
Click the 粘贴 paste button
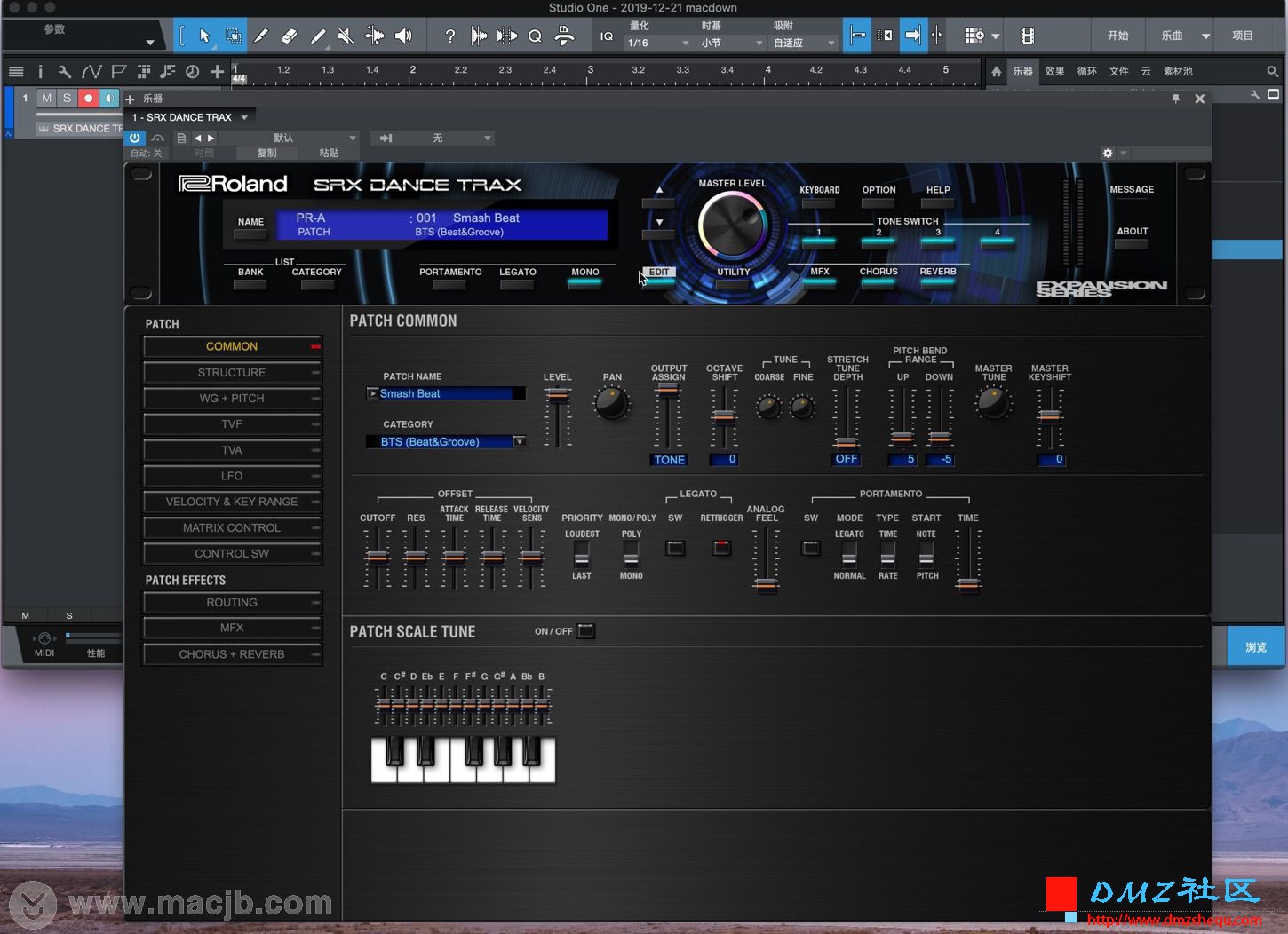(330, 153)
